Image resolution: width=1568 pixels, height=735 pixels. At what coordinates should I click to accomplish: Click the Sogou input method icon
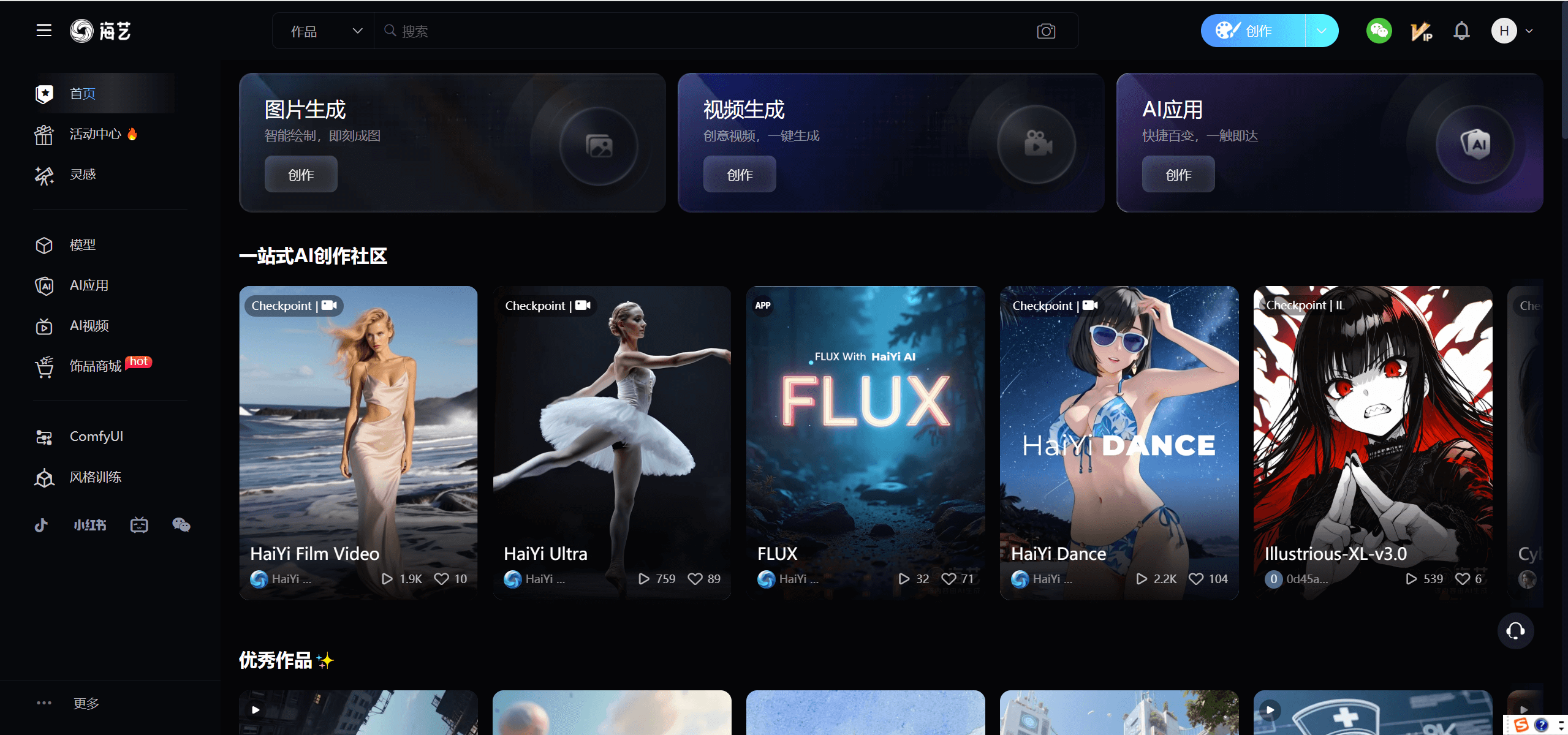pos(1521,725)
